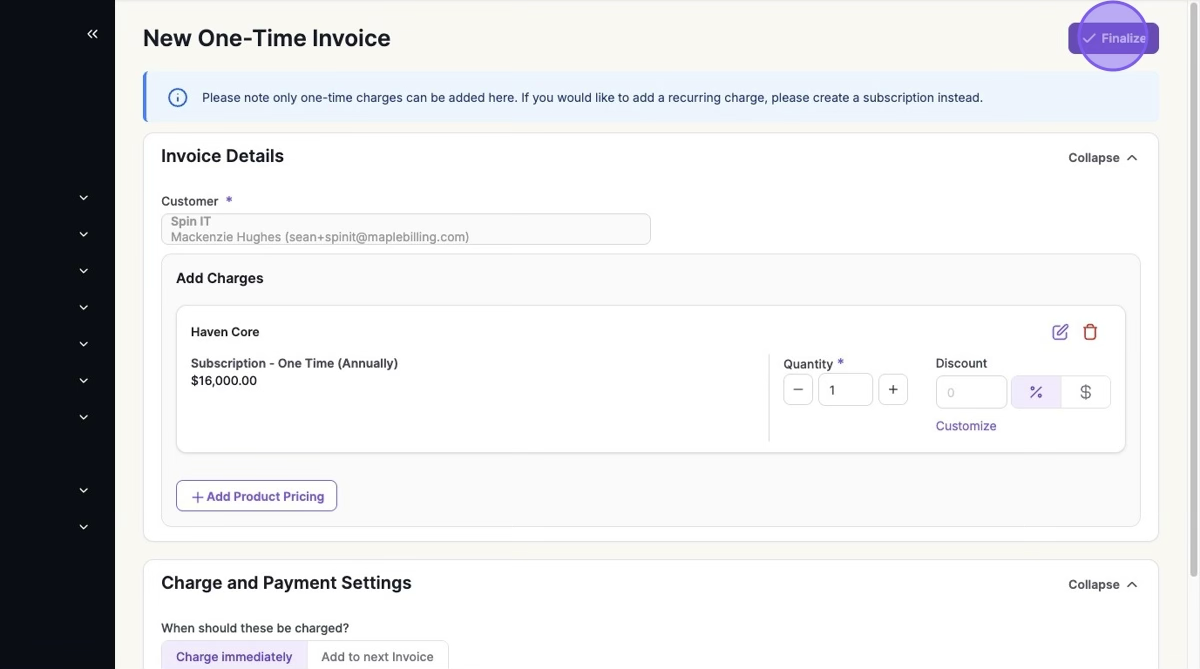Collapse the Invoice Details section
This screenshot has width=1200, height=669.
click(x=1103, y=158)
